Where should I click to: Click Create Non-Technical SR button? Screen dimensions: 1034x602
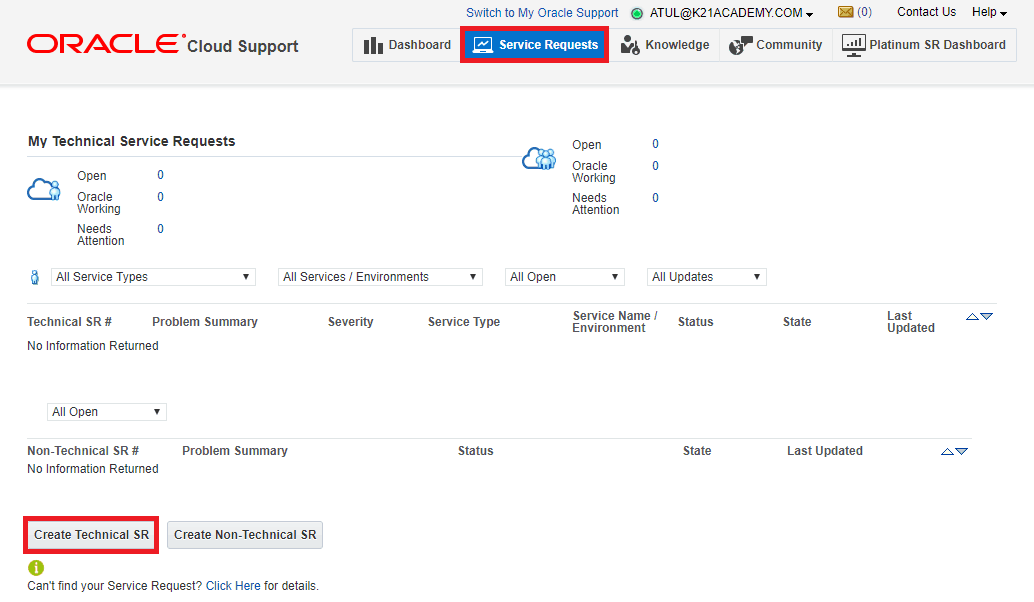[245, 535]
